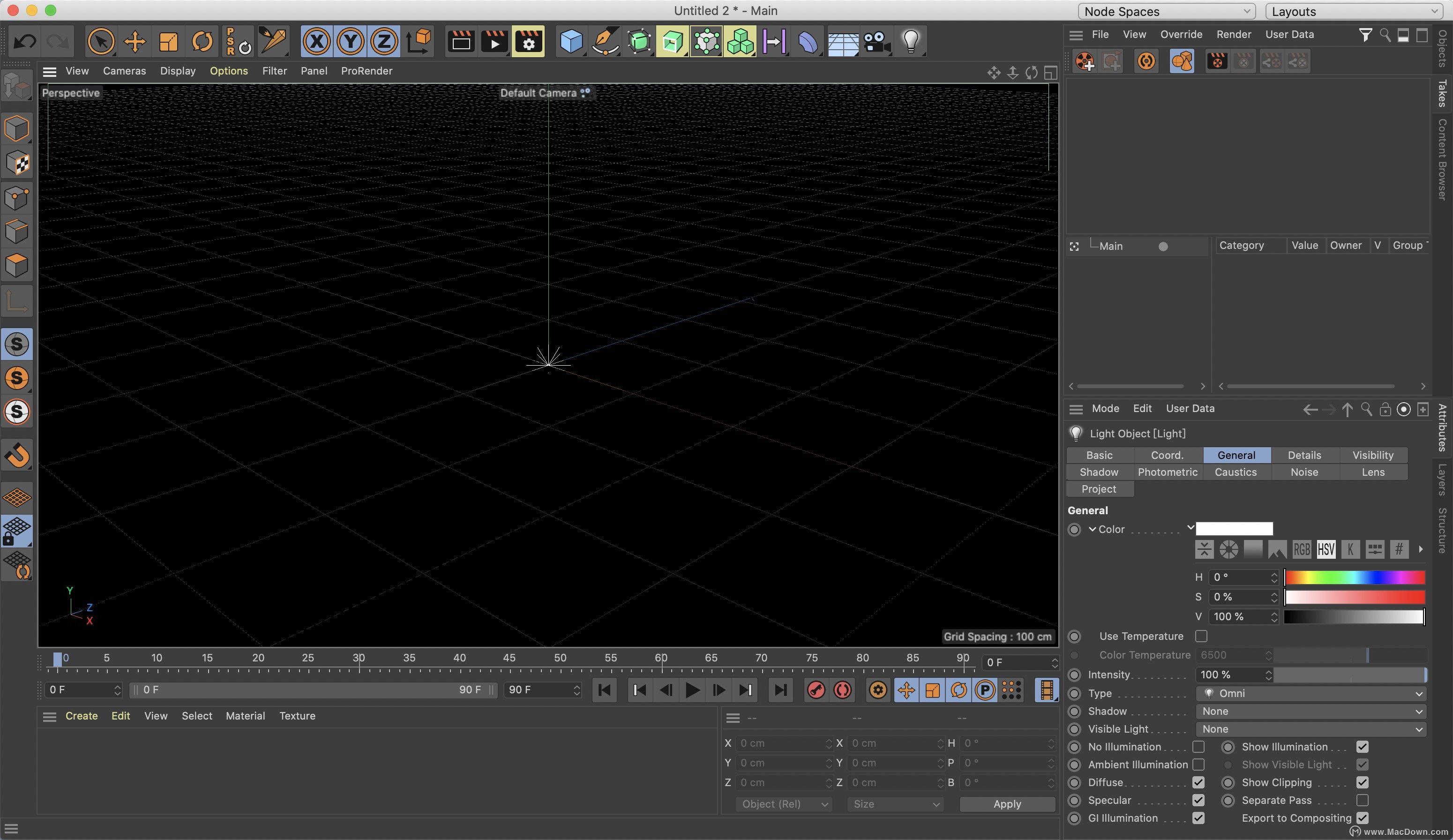The height and width of the screenshot is (840, 1453).
Task: Click the Create menu in timeline area
Action: coord(81,716)
